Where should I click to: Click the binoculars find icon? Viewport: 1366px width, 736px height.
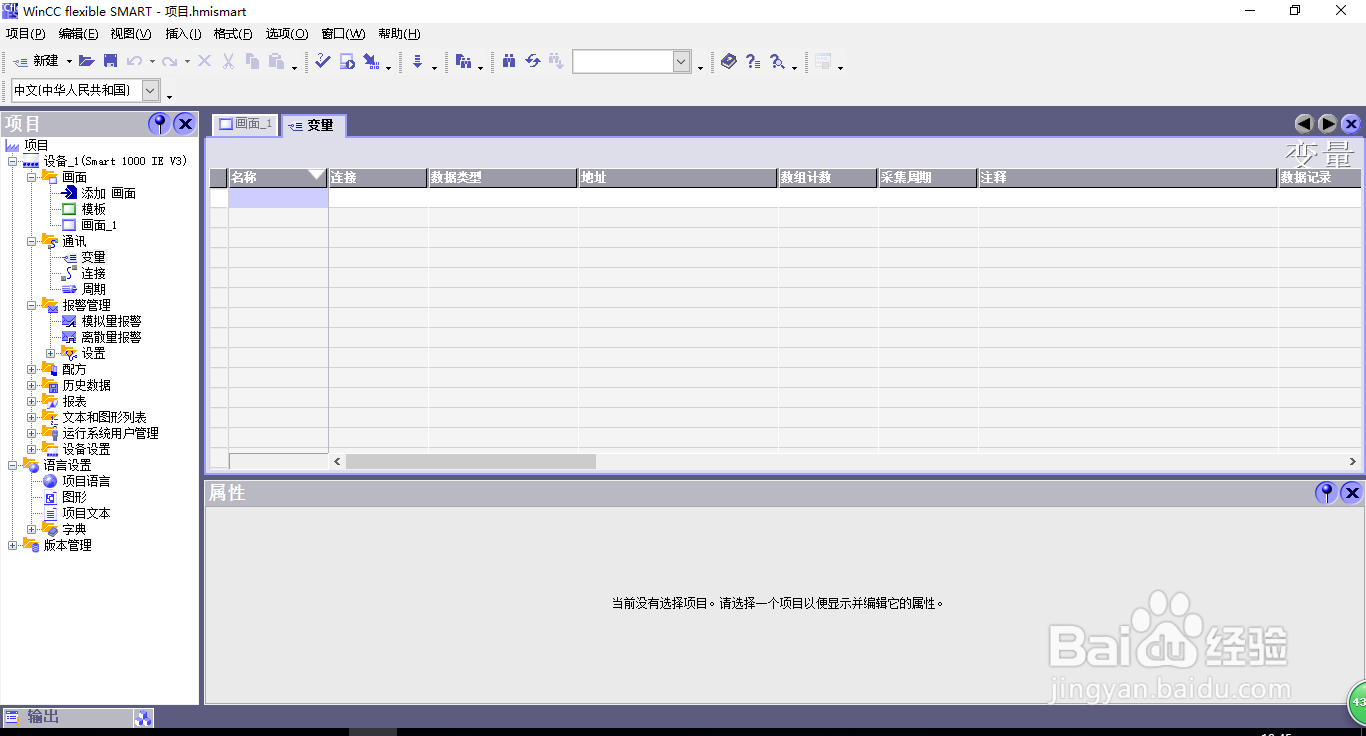tap(509, 61)
